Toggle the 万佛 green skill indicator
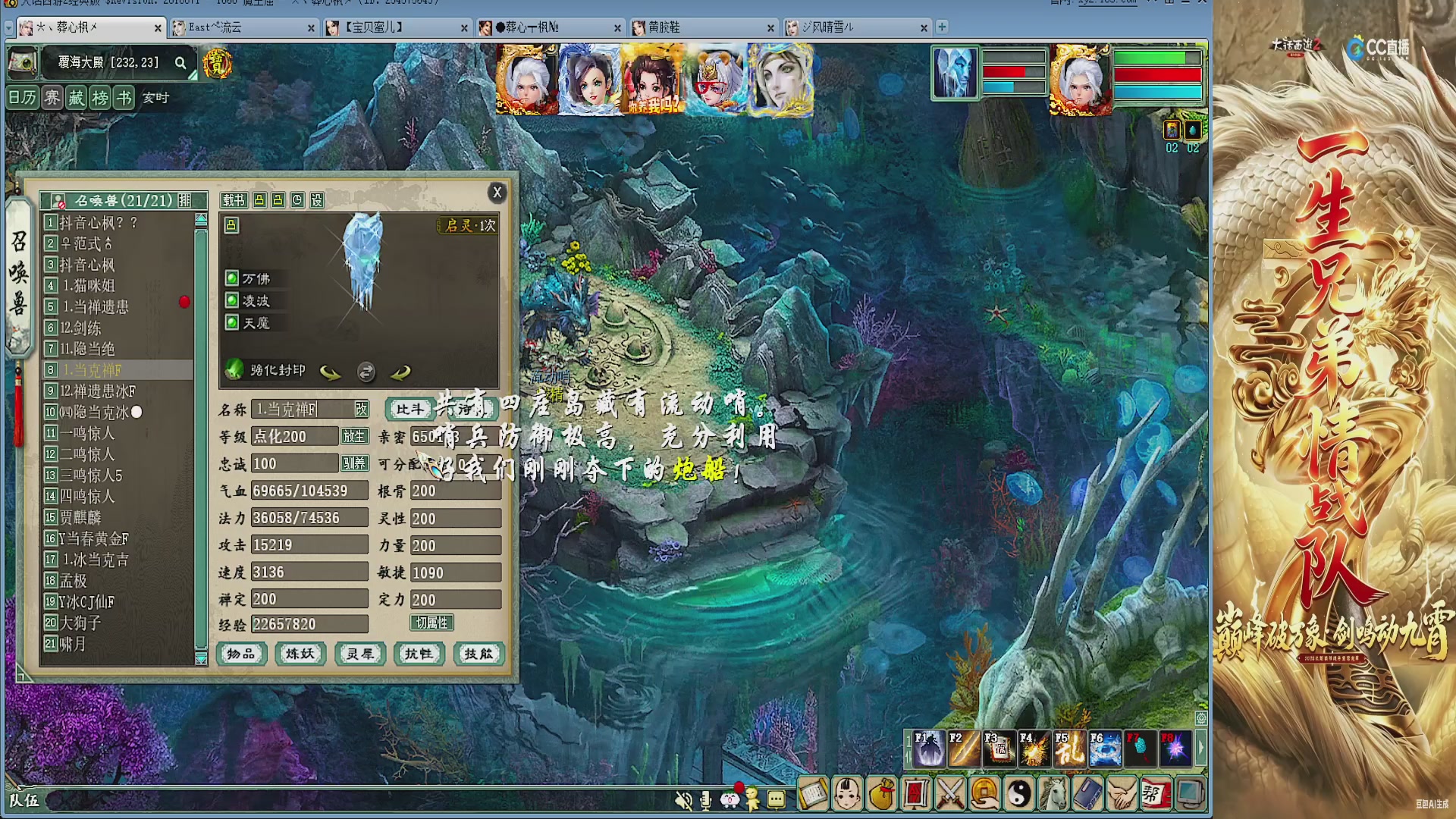 tap(232, 278)
